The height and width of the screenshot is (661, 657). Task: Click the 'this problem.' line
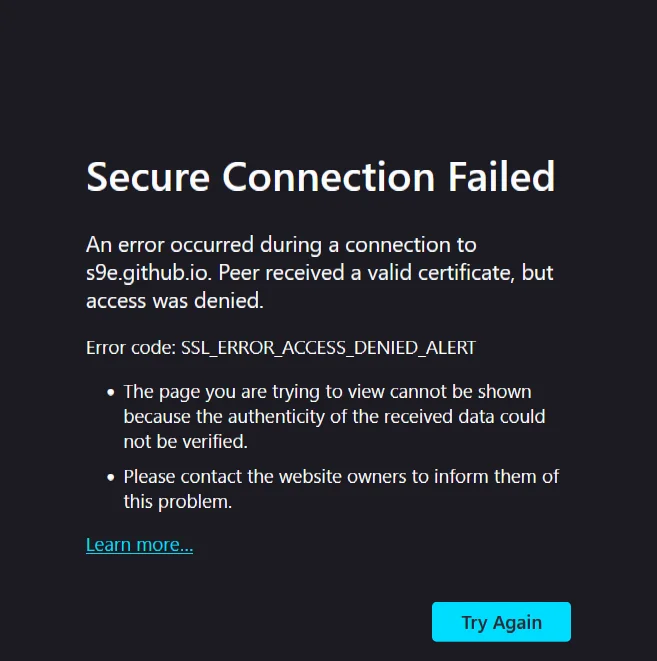178,502
